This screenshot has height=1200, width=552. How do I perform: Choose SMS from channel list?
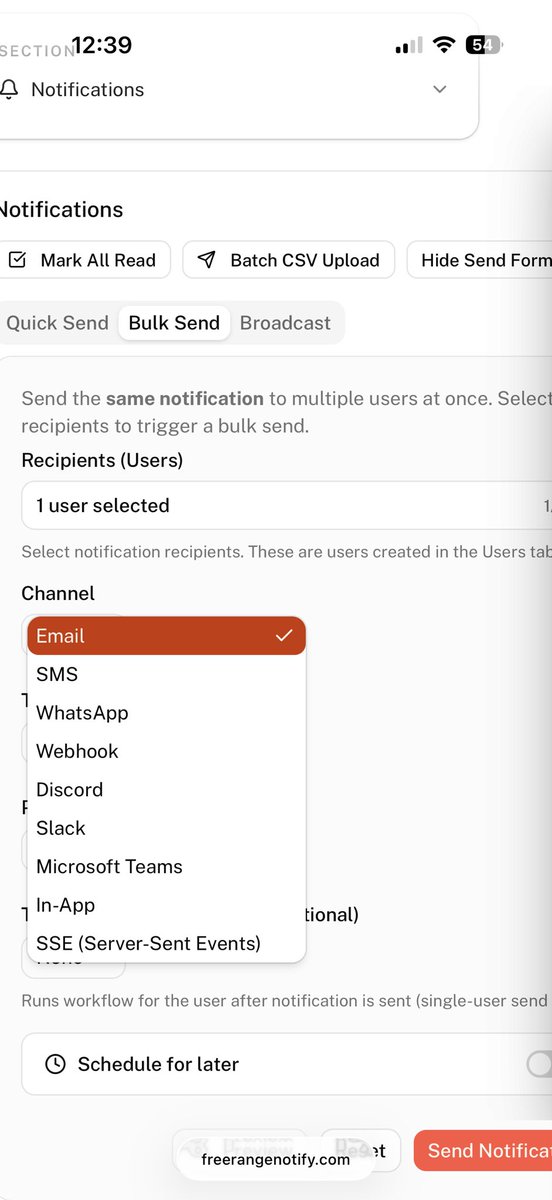[166, 674]
